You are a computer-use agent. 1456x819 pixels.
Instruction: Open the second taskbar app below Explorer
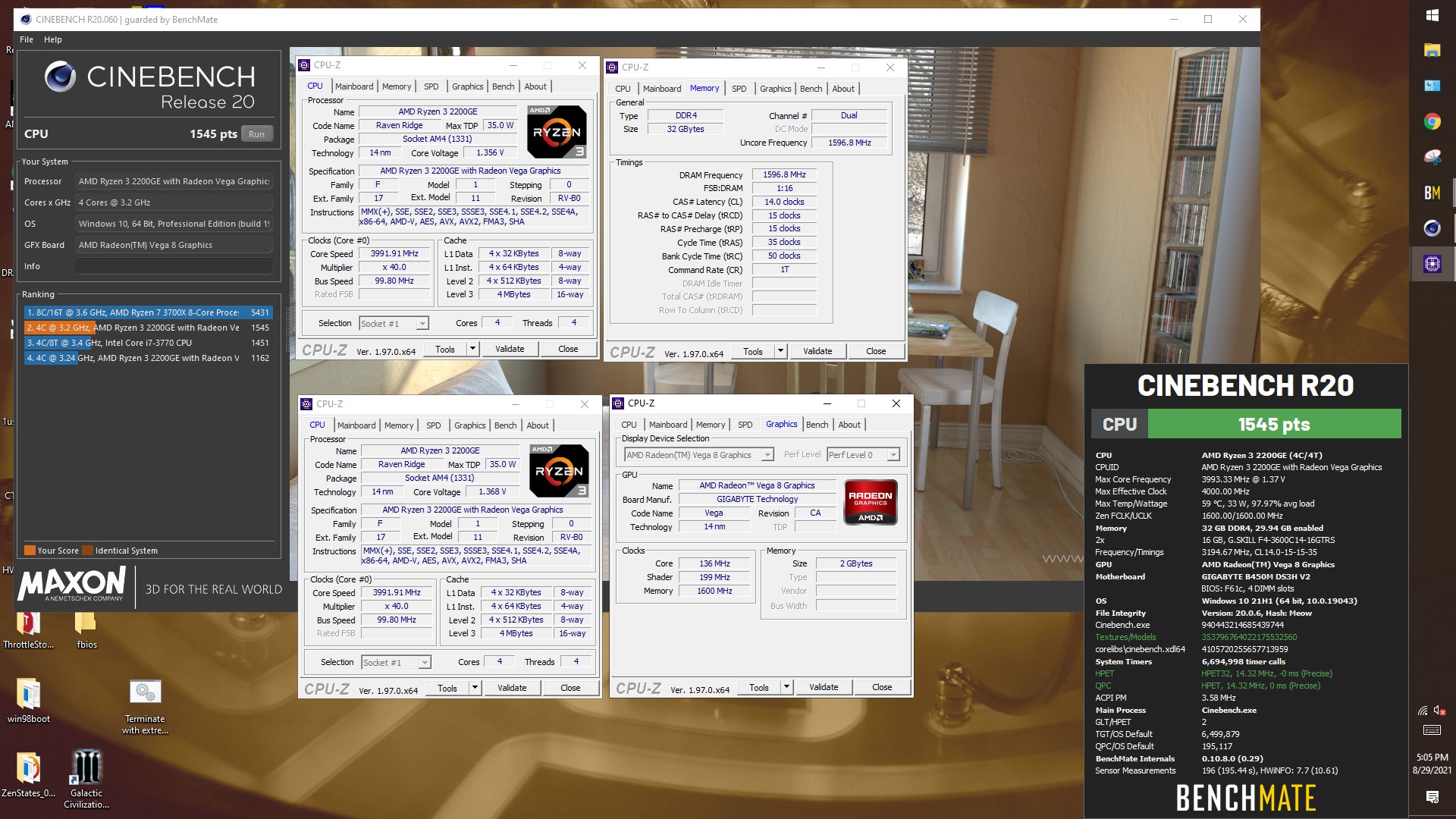point(1432,86)
